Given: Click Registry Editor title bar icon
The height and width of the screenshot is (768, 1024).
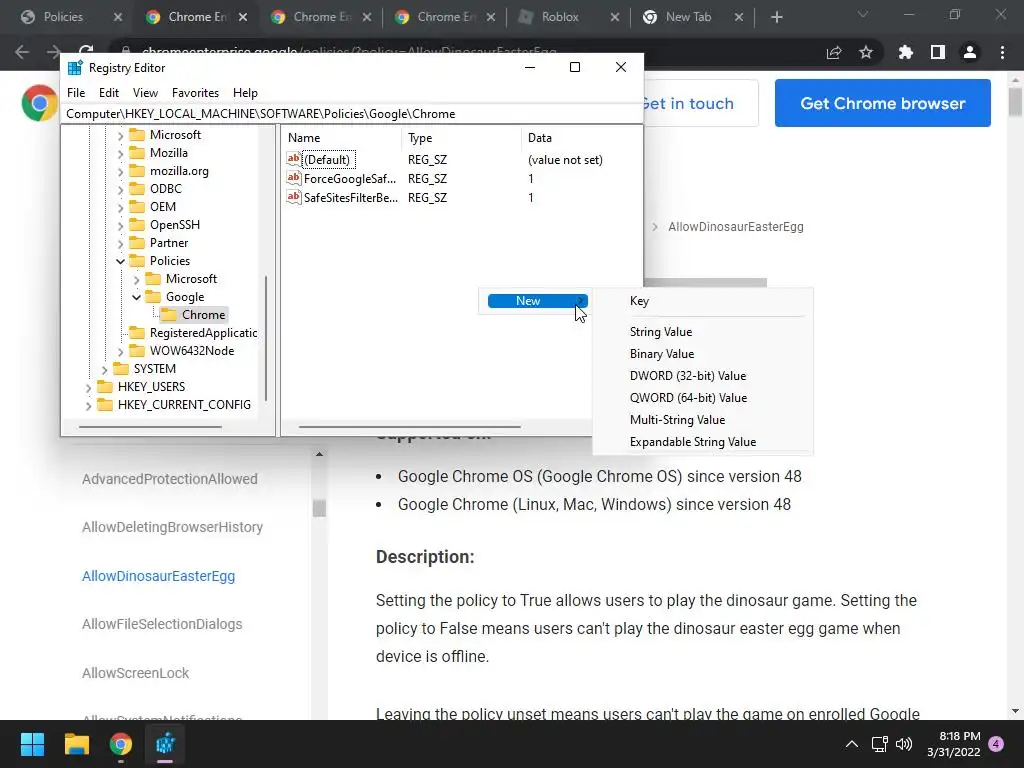Looking at the screenshot, I should [x=75, y=67].
